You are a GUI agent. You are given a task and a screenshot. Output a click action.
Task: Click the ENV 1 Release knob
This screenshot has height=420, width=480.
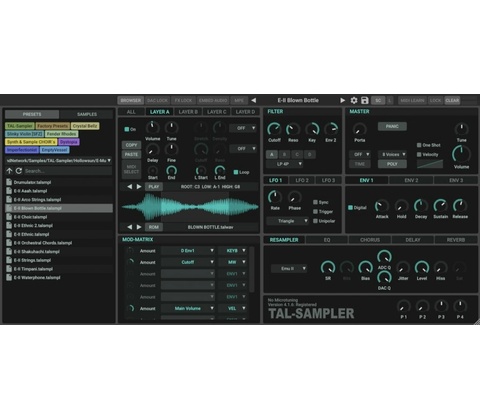click(460, 206)
